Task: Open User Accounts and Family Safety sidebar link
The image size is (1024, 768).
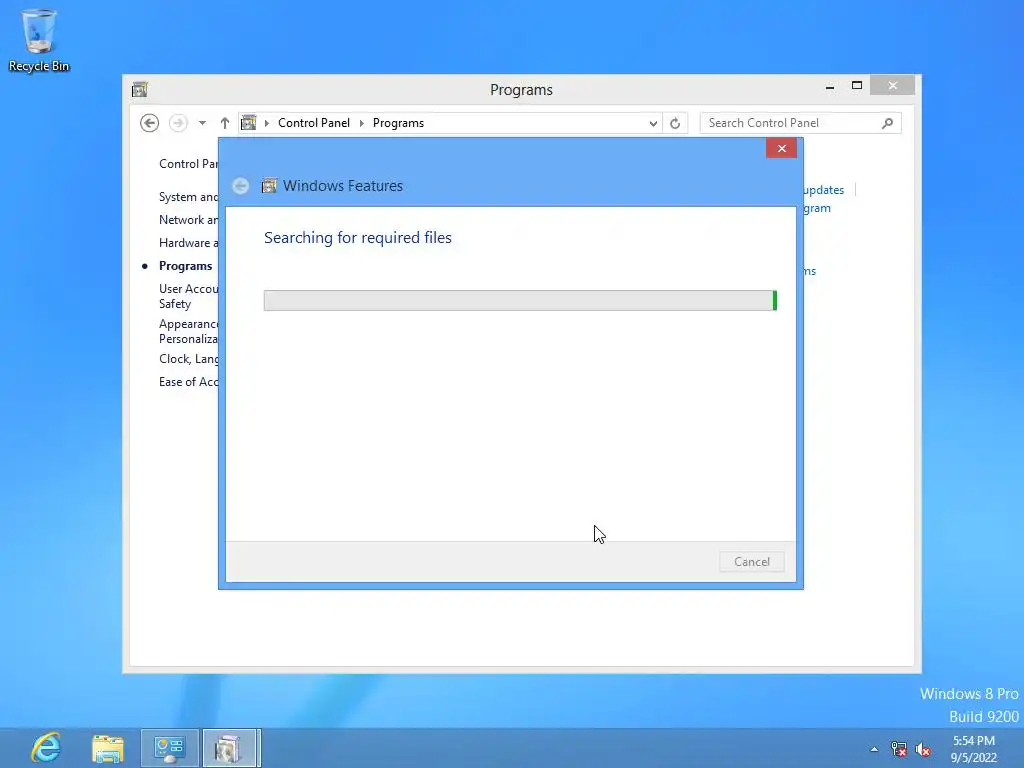Action: [188, 296]
